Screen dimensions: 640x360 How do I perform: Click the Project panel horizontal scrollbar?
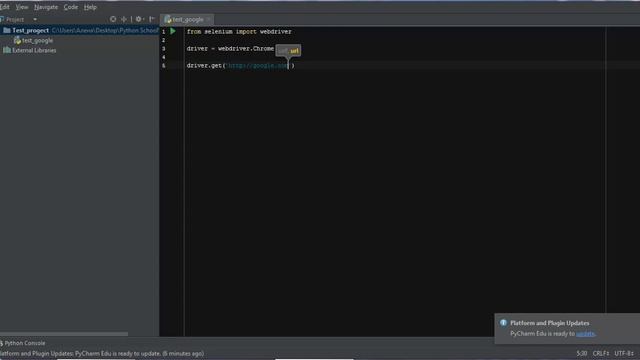[x=64, y=334]
